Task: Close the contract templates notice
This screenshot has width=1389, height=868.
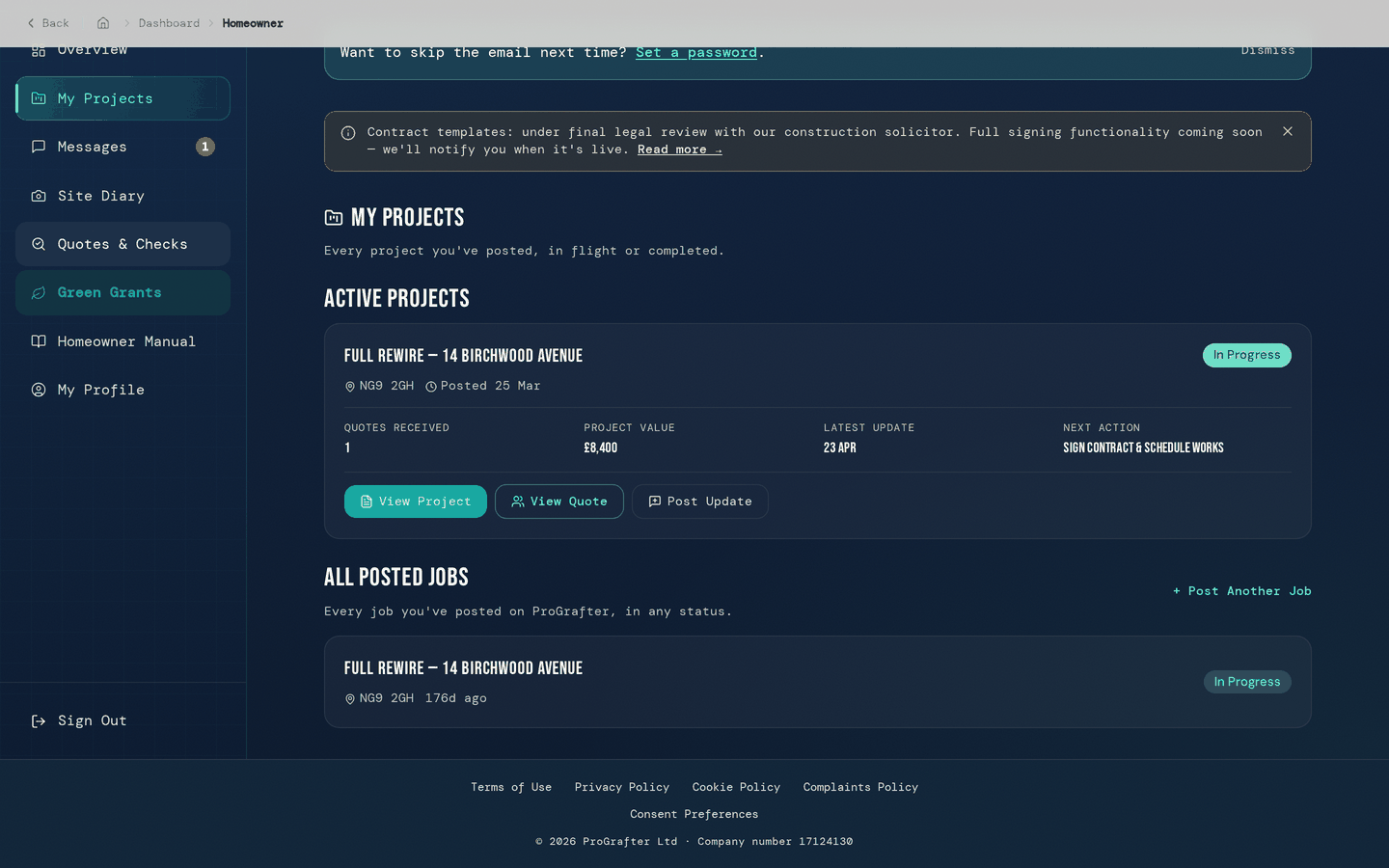Action: pos(1288,131)
